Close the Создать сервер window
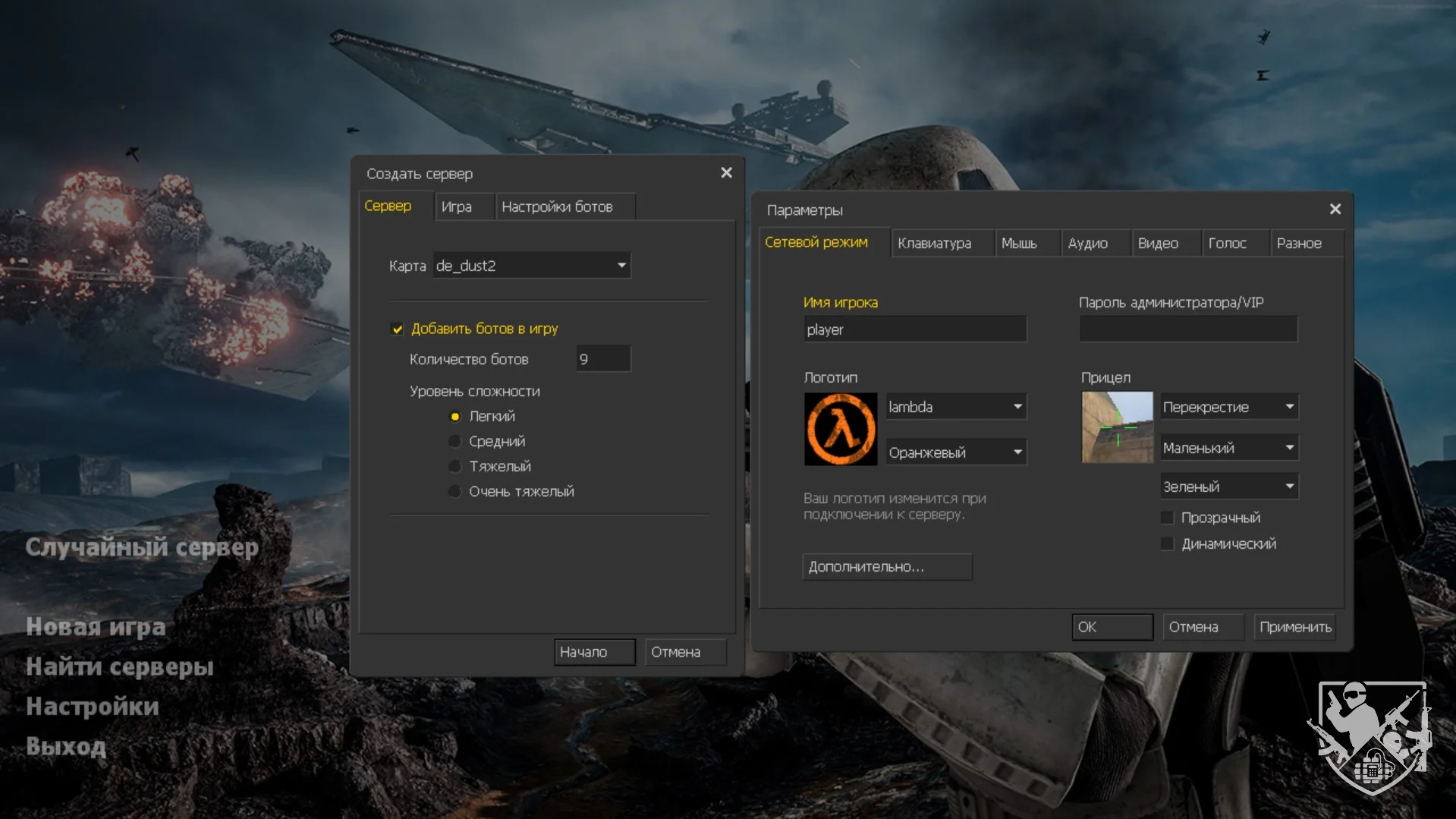 726,173
